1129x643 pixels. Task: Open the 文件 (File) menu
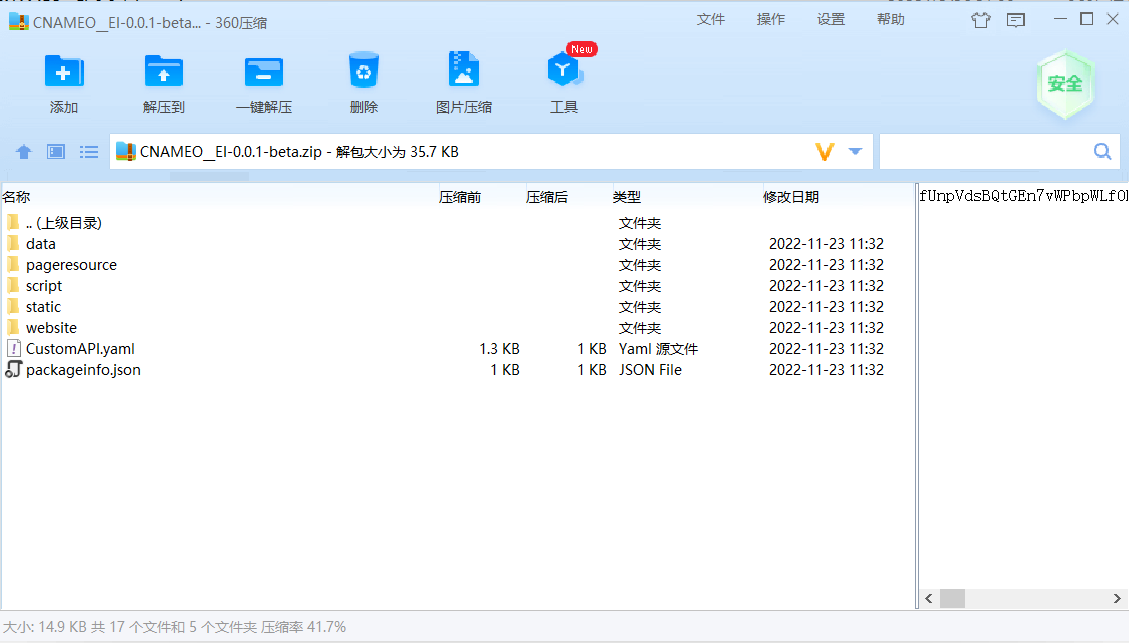click(x=711, y=18)
